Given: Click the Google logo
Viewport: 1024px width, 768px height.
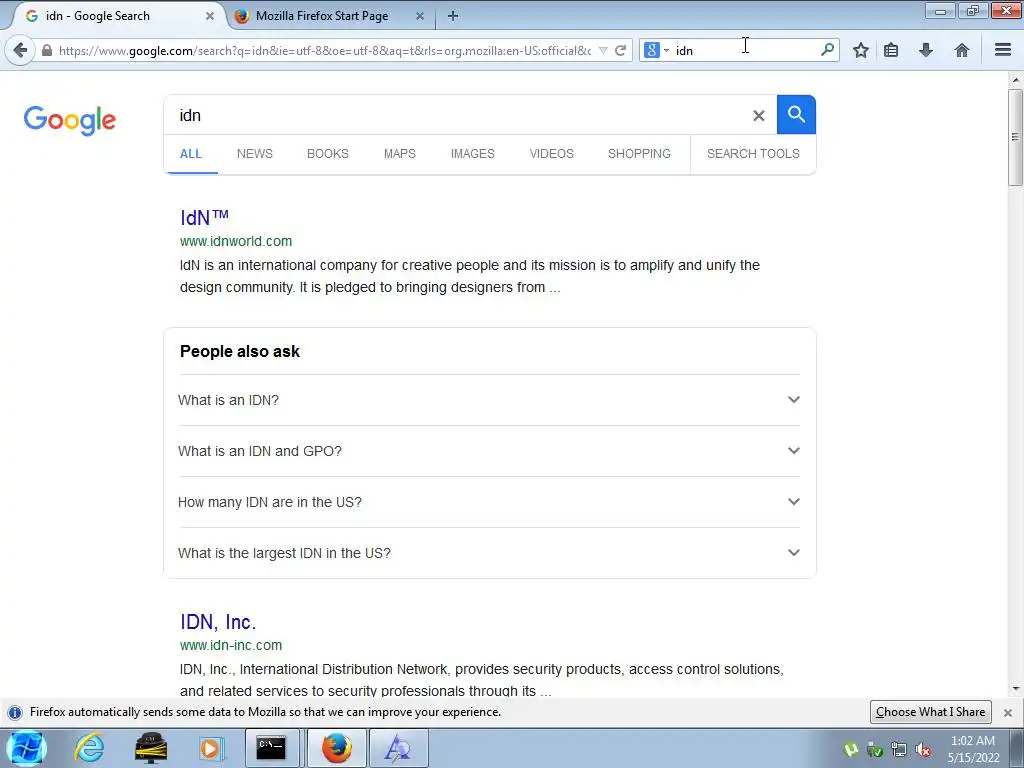Looking at the screenshot, I should click(x=70, y=120).
